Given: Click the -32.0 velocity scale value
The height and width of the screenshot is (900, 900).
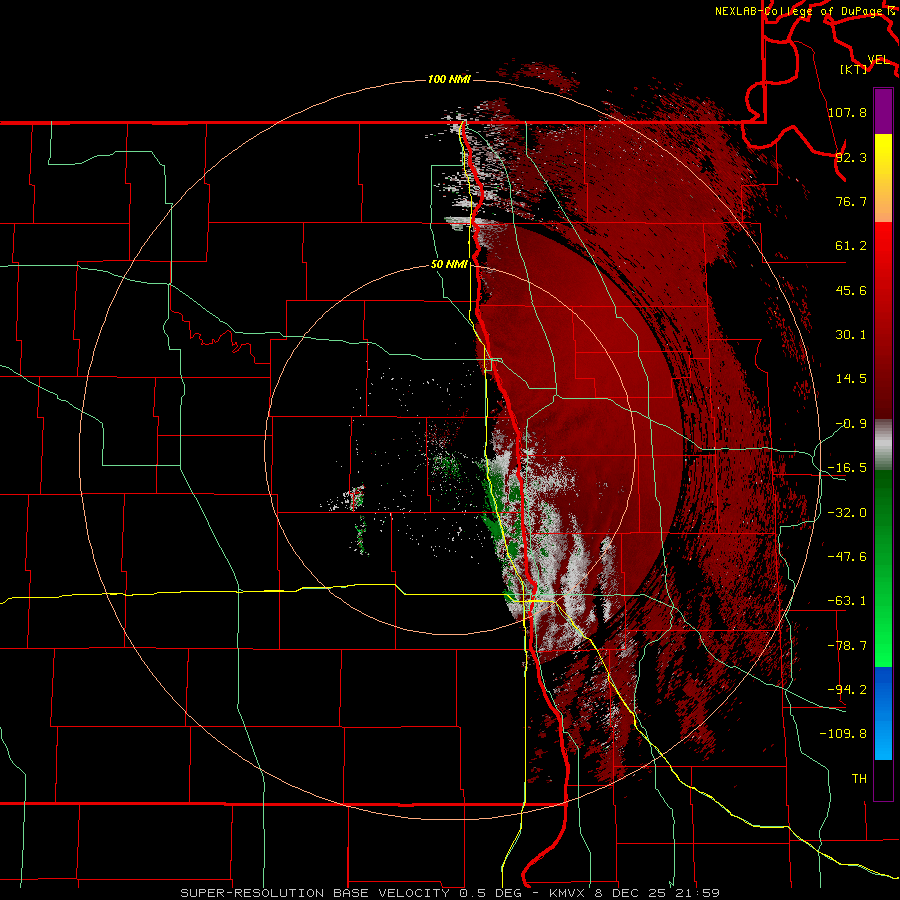Looking at the screenshot, I should [x=847, y=513].
